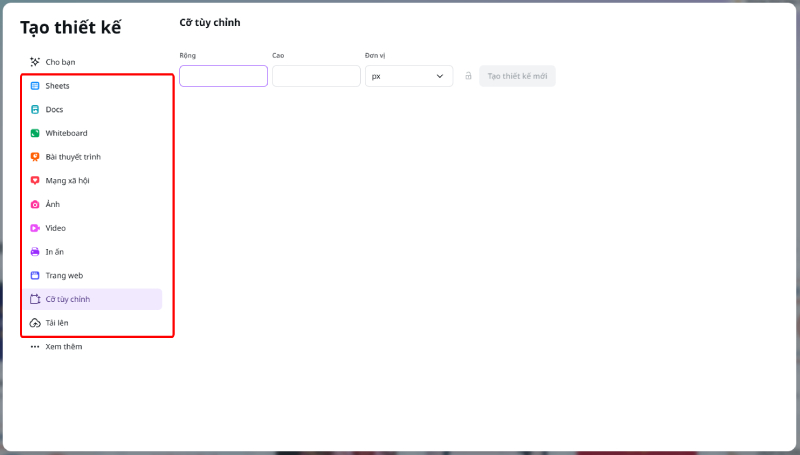800x455 pixels.
Task: Choose the Bài thuyết trình presentation icon
Action: (x=35, y=157)
